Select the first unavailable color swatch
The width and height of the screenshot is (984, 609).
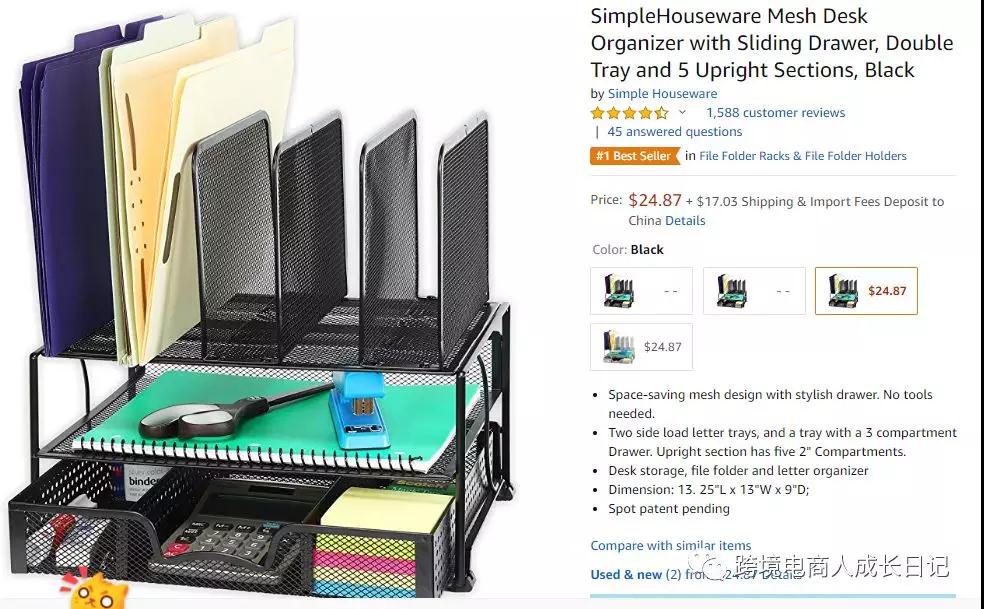pyautogui.click(x=641, y=291)
